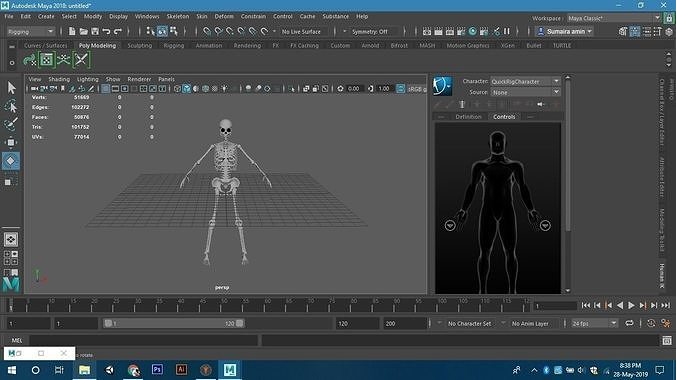Select the arrow Select tool
The image size is (676, 380).
11,88
